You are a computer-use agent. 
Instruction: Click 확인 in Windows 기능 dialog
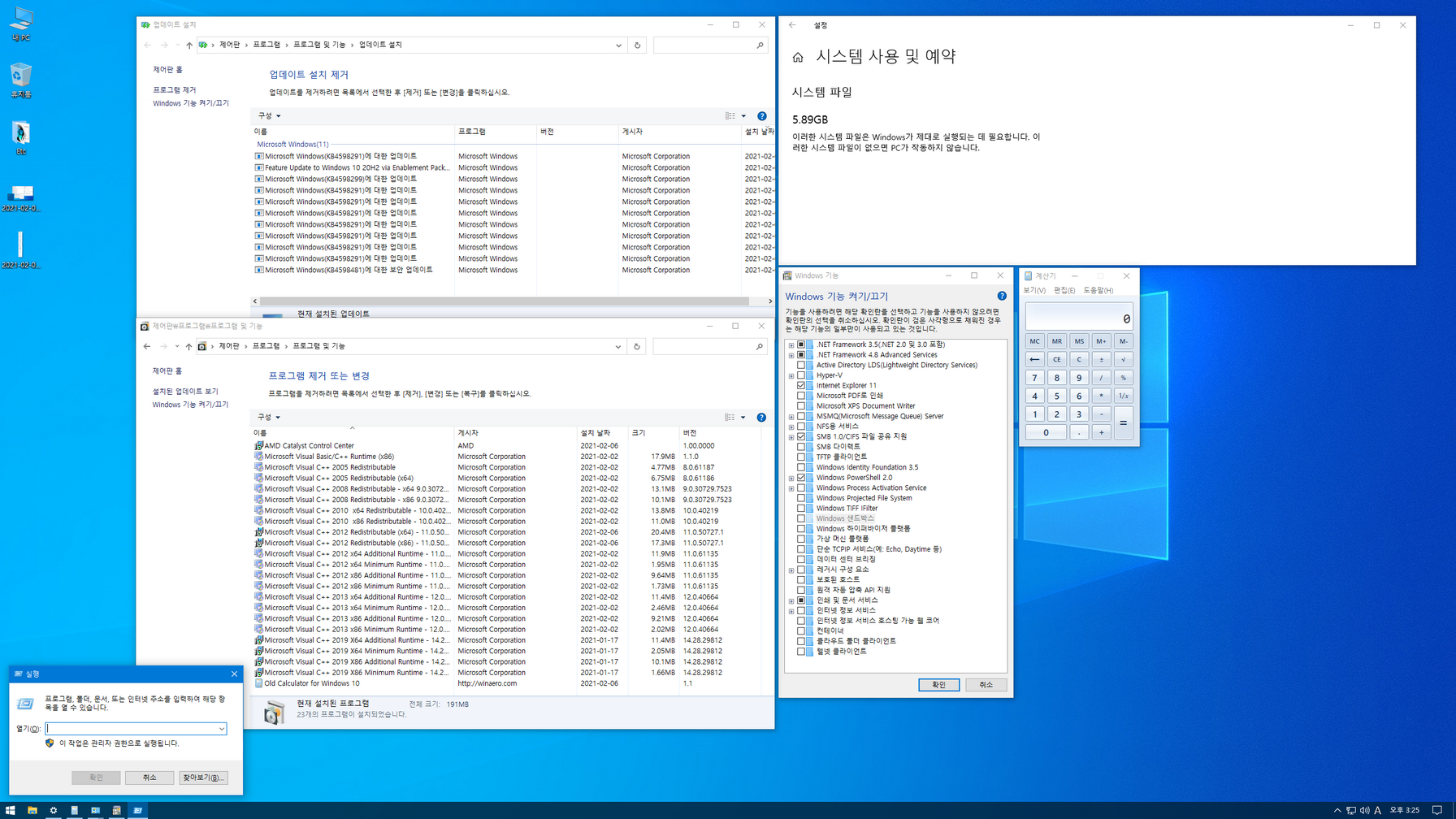tap(938, 685)
